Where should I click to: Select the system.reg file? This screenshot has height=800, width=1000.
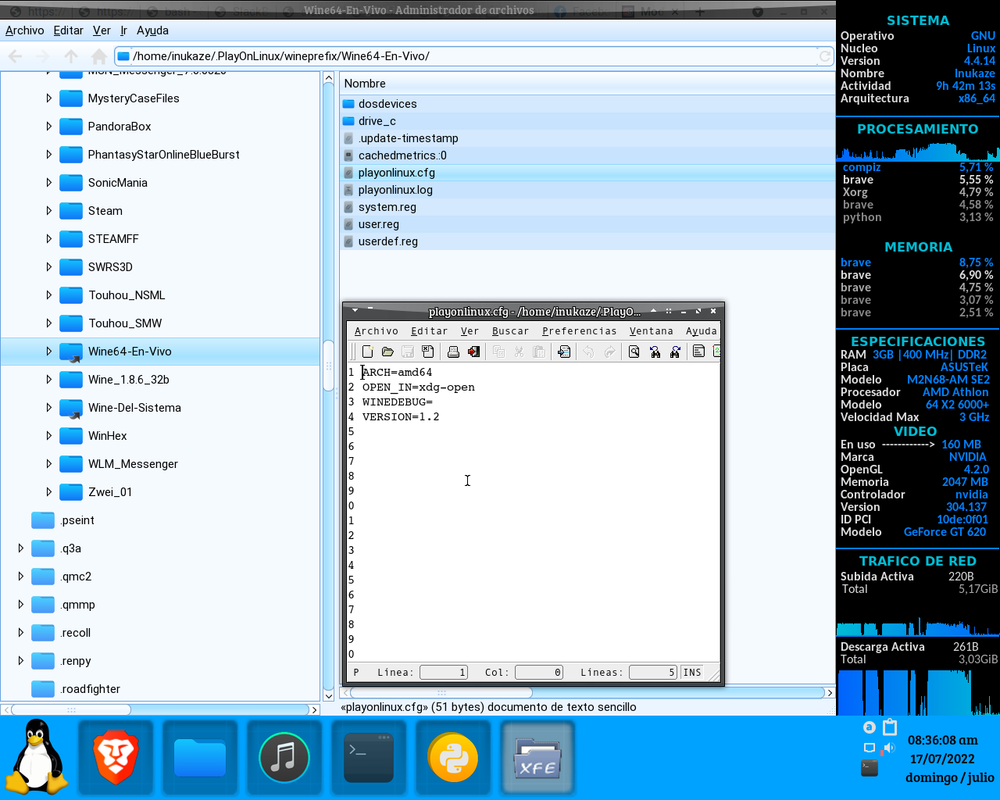tap(387, 207)
